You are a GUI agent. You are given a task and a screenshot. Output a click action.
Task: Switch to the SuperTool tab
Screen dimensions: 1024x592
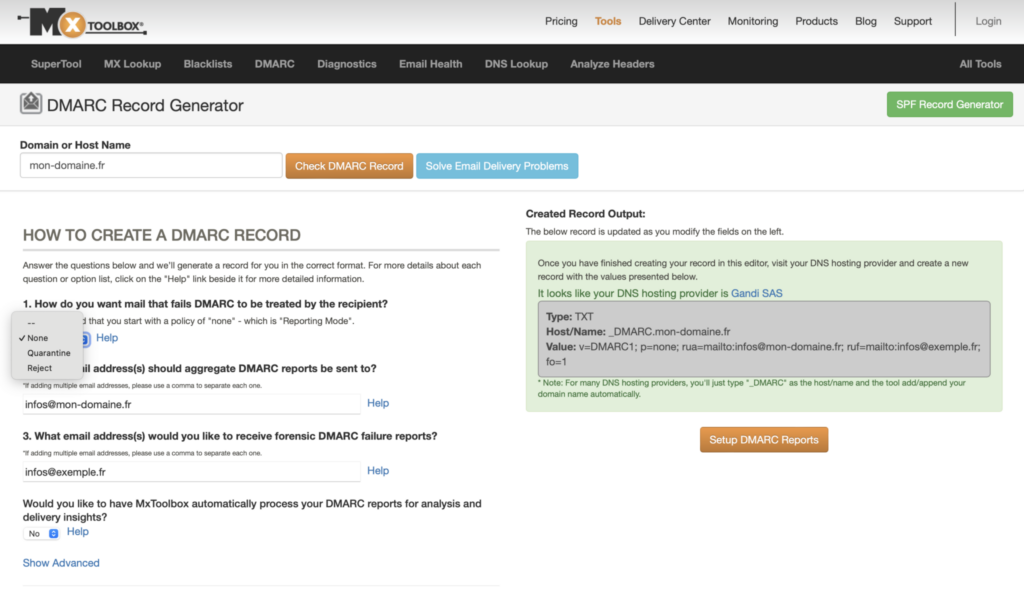(56, 64)
